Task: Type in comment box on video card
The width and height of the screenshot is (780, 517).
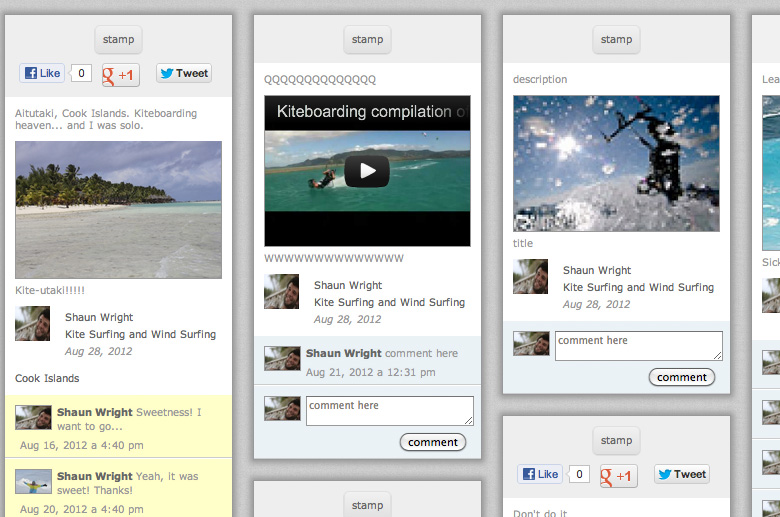Action: [389, 411]
